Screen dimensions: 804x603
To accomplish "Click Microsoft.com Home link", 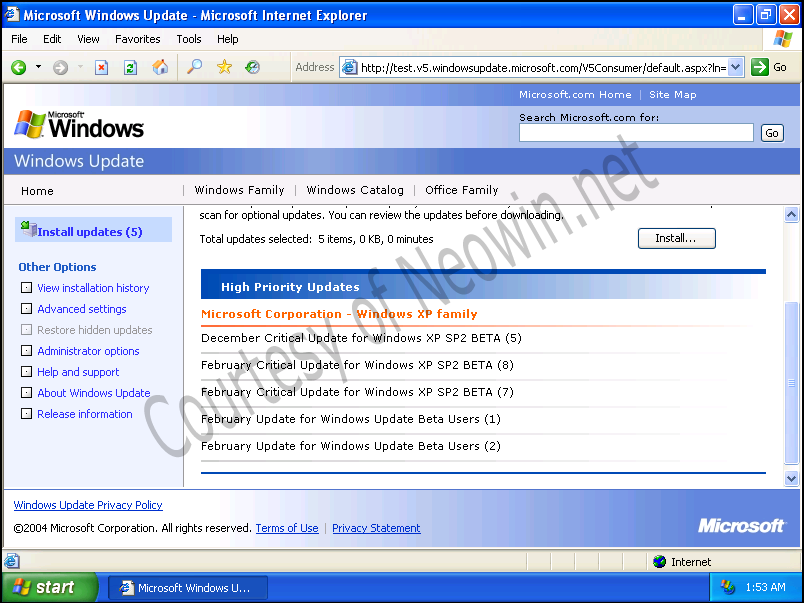I will (x=575, y=94).
